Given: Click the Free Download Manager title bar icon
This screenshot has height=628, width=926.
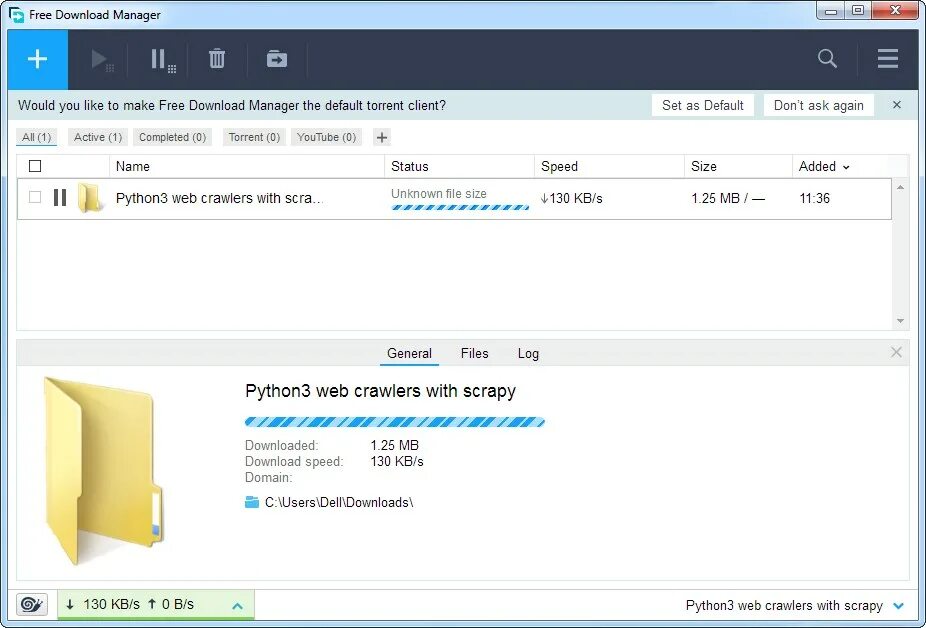Looking at the screenshot, I should [x=17, y=14].
